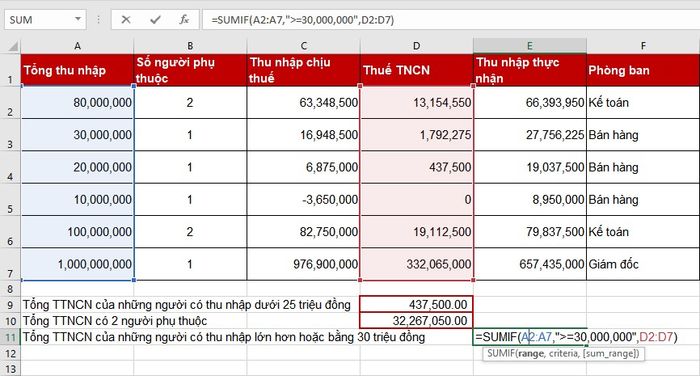Select result cell showing 32,267,050.00

coord(417,321)
